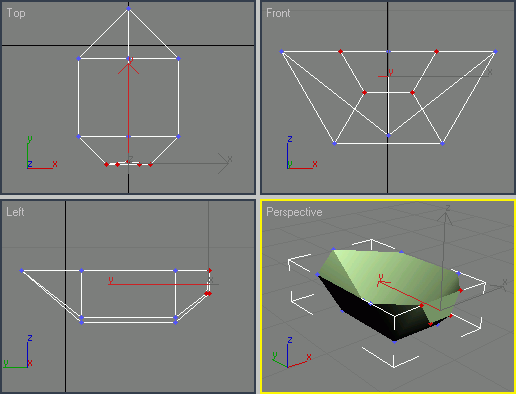Select upper-right blue vertex in Top viewport
Screen dimensions: 516x394
[178, 58]
